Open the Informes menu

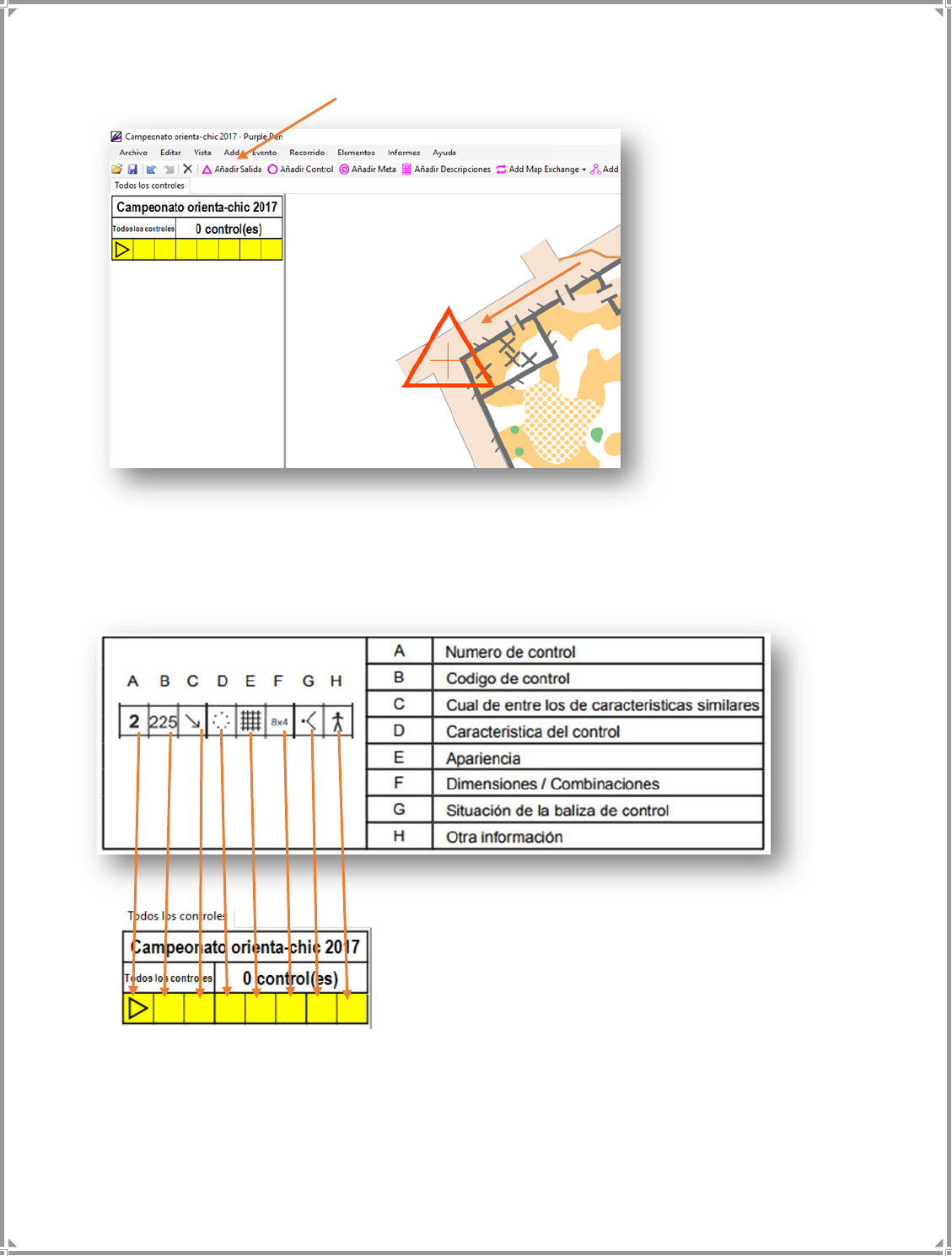click(404, 153)
